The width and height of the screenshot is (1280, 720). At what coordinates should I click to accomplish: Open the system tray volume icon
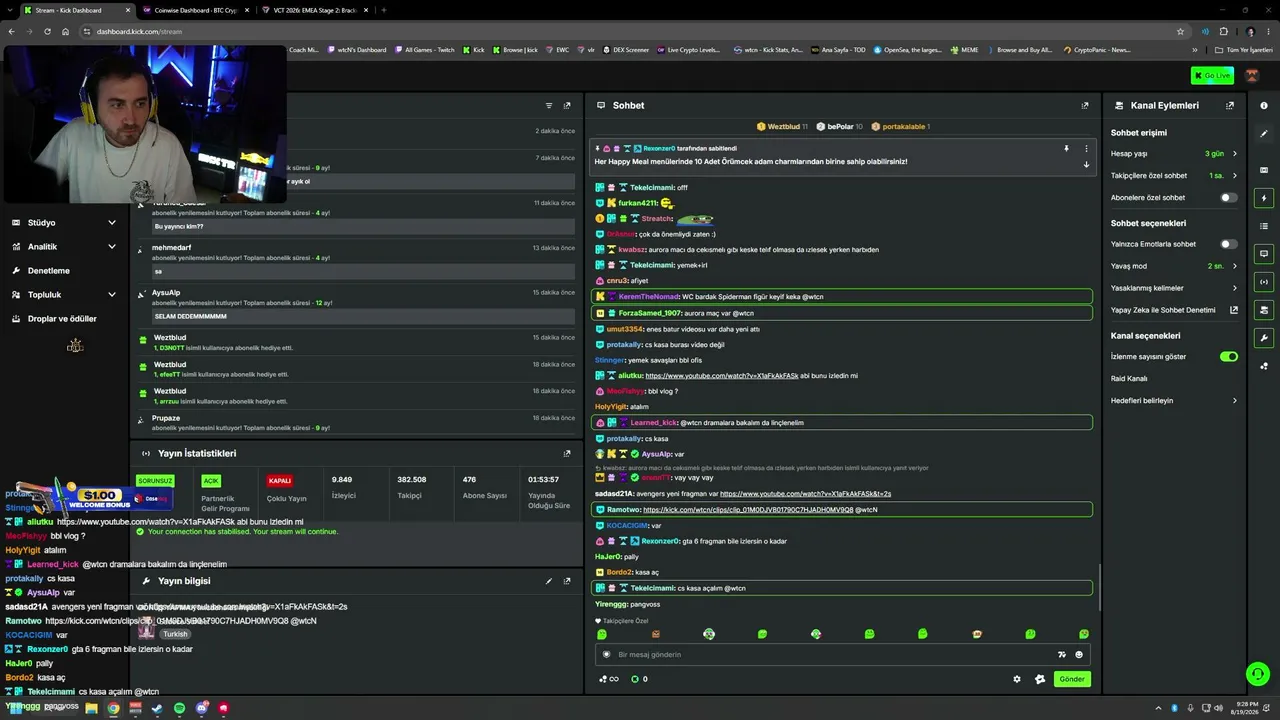1217,708
